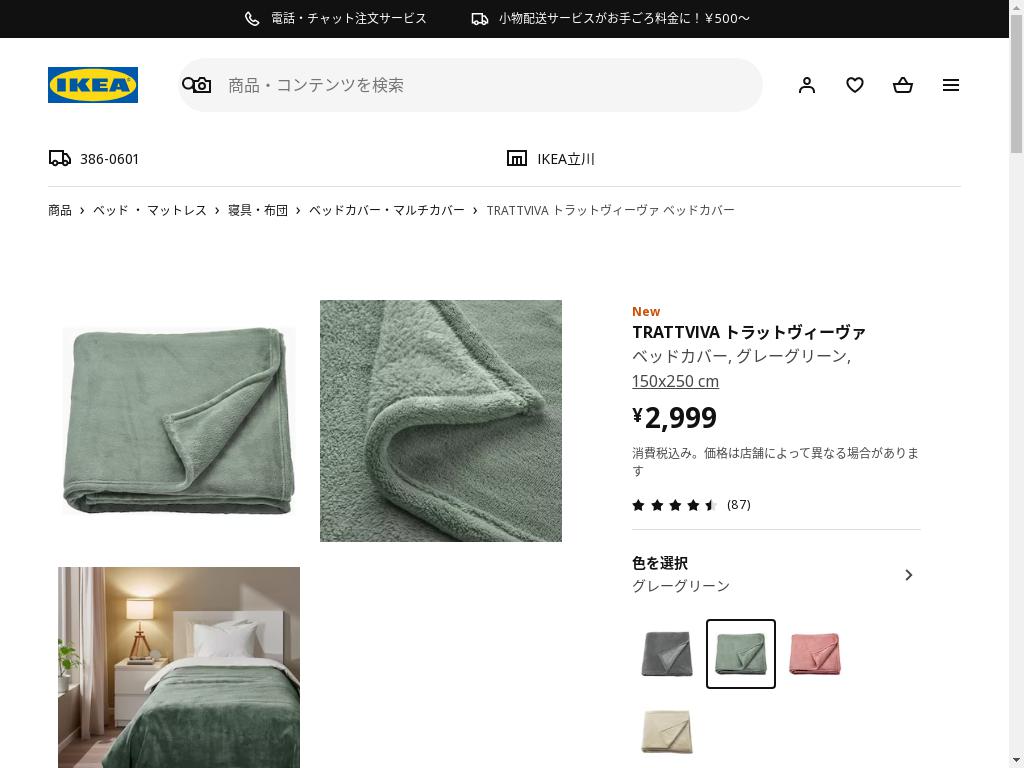Select the pink color swatch
The image size is (1024, 768).
(814, 654)
